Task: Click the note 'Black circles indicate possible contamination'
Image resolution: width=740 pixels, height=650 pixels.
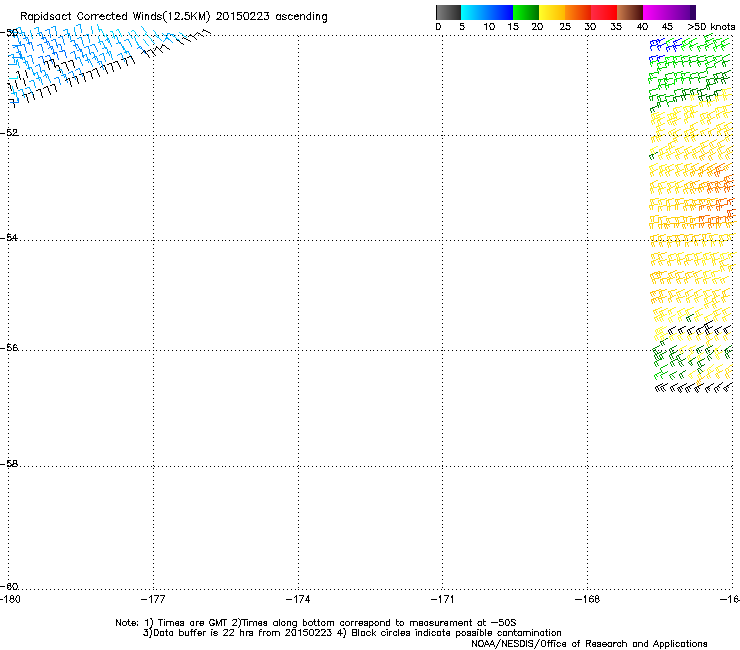Action: 456,633
